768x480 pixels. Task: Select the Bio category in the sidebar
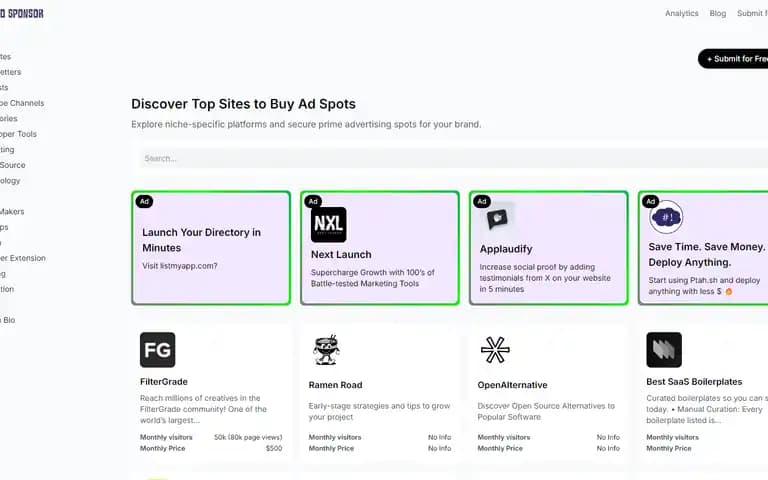click(8, 320)
